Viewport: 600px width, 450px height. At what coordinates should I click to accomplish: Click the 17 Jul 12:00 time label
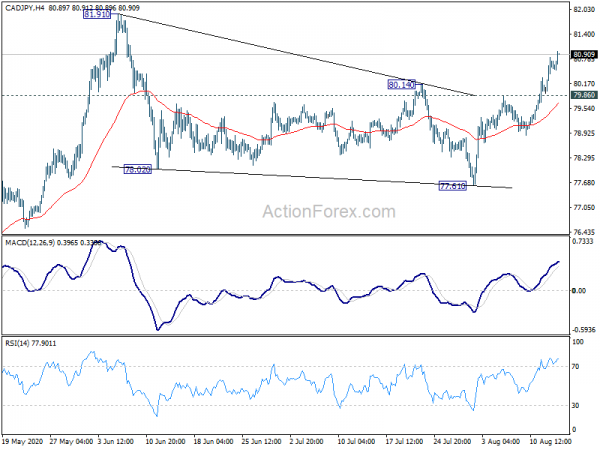pyautogui.click(x=406, y=441)
